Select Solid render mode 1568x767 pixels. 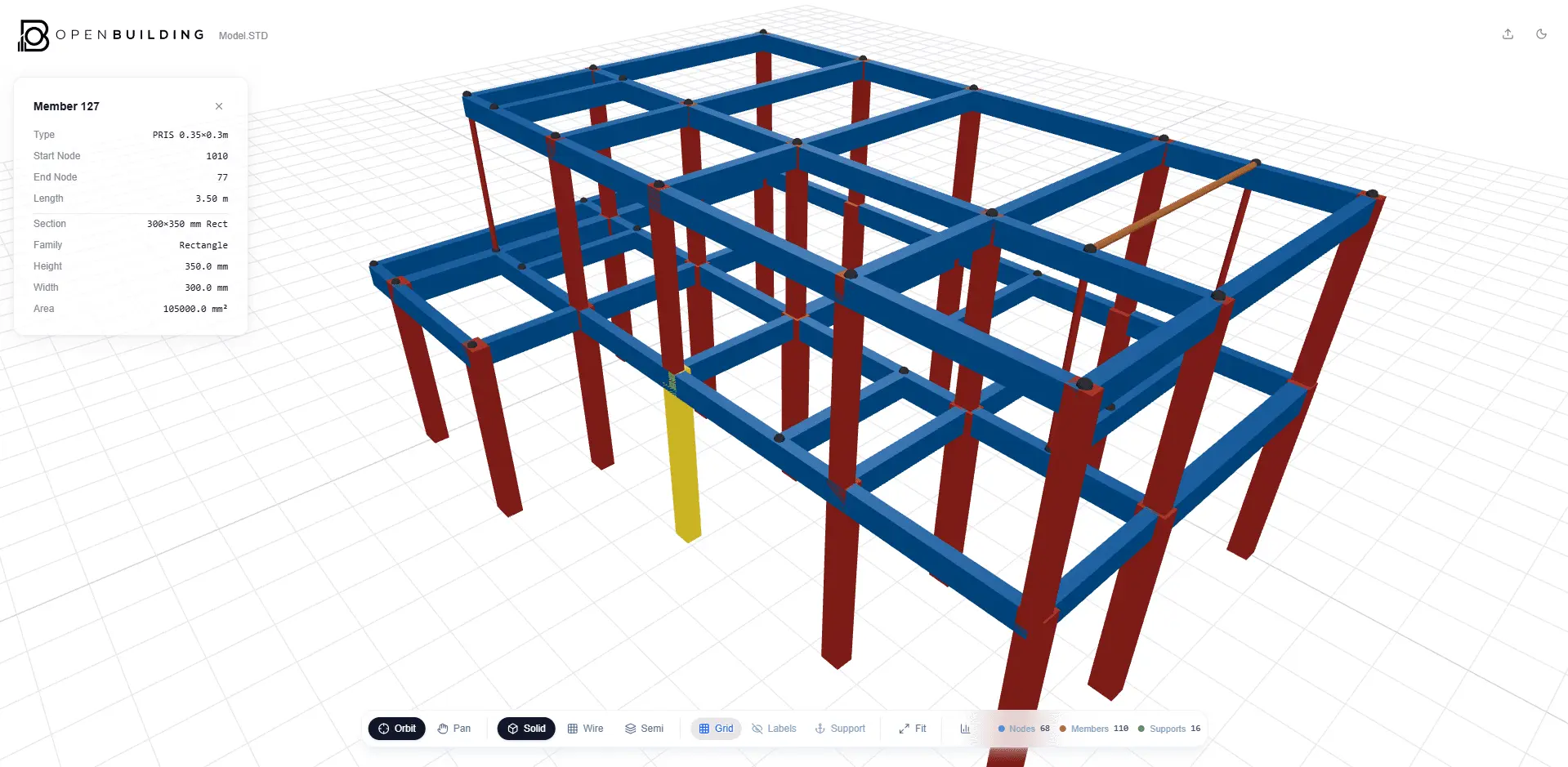click(526, 729)
